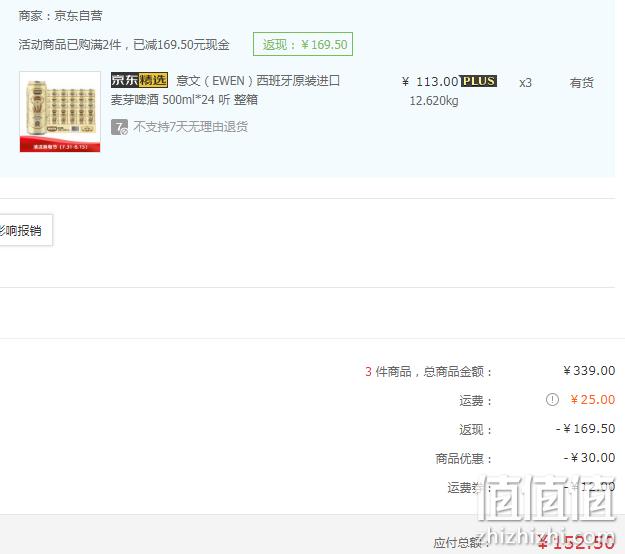Select the total goods amount ¥339.00
This screenshot has height=554, width=625.
589,371
